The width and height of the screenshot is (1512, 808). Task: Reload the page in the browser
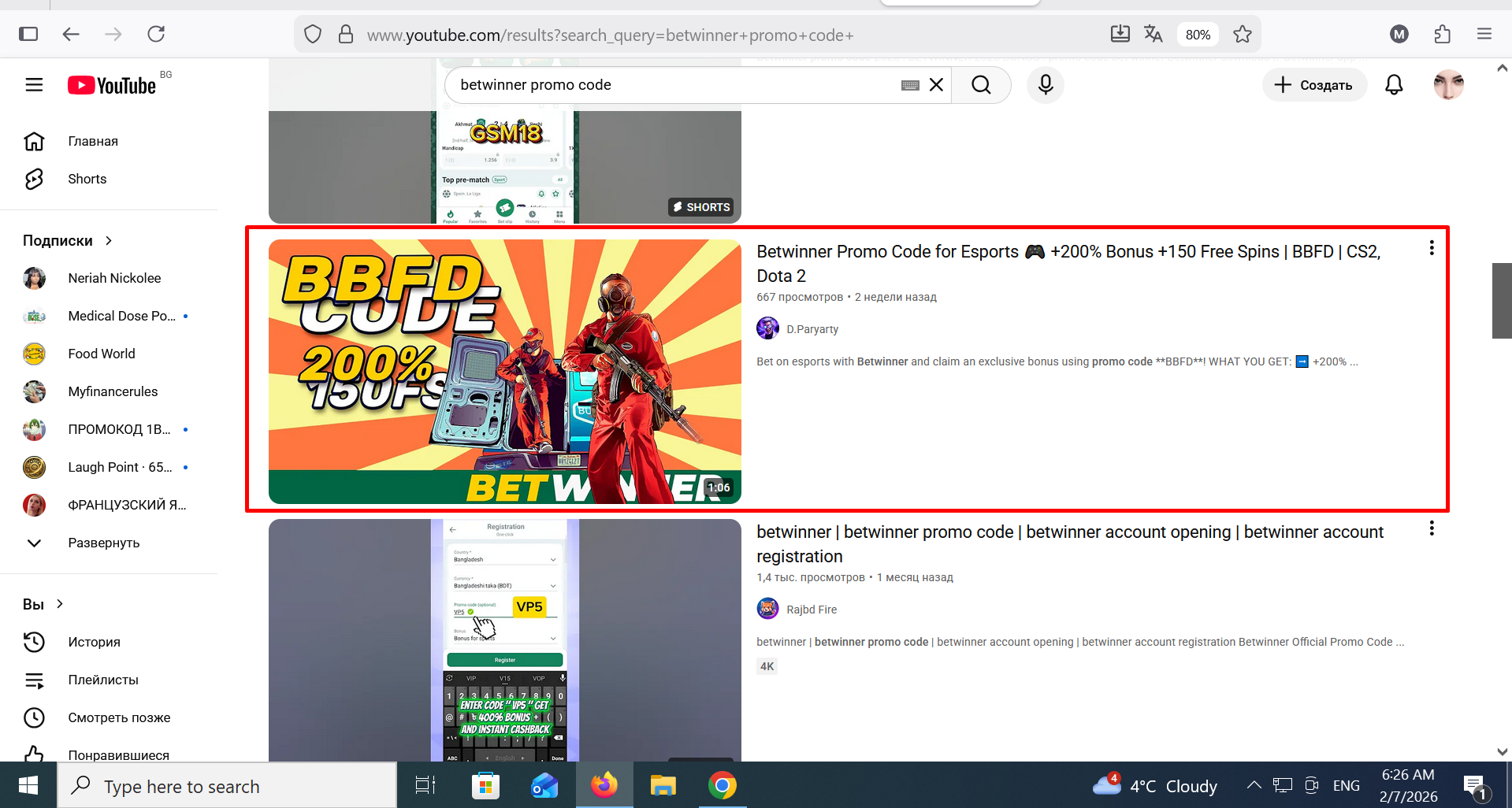[x=156, y=34]
